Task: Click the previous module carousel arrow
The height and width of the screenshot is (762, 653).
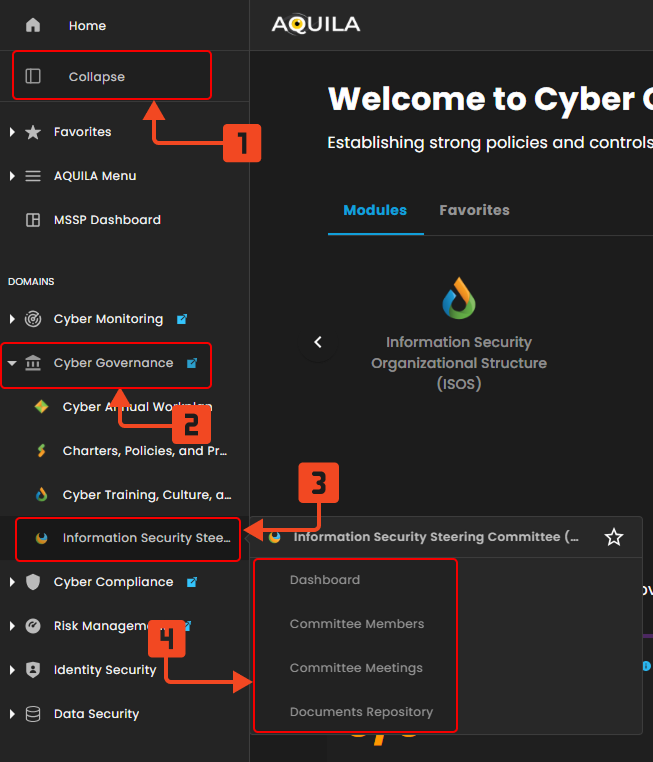Action: [x=318, y=342]
